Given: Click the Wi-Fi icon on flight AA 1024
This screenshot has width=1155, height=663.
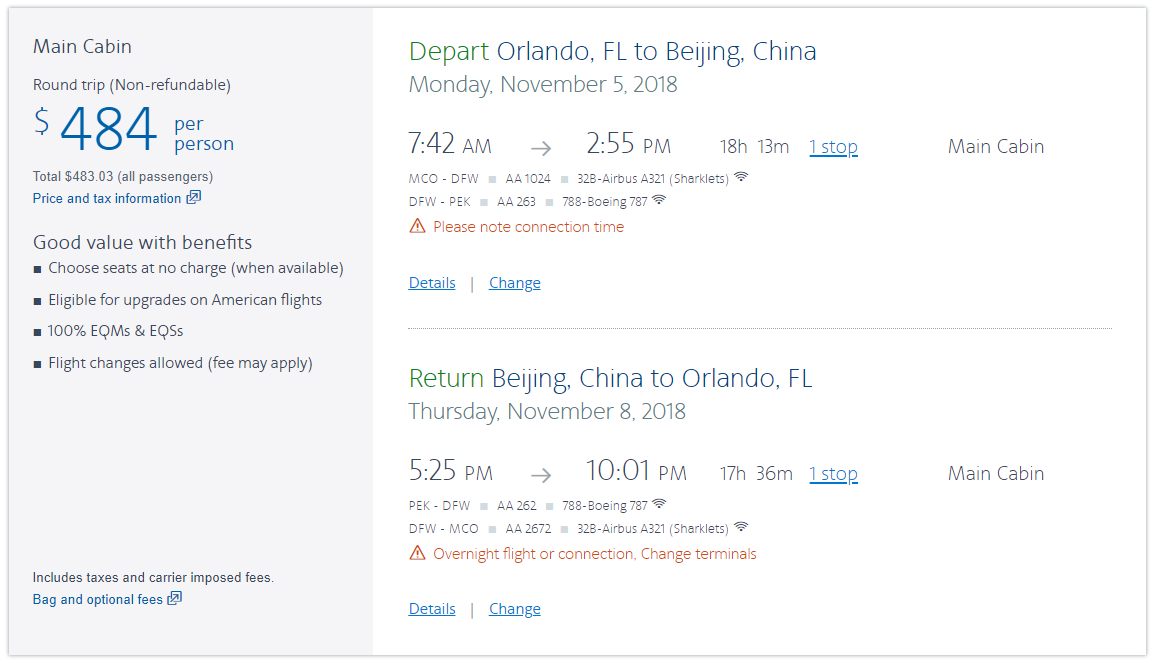Looking at the screenshot, I should (741, 177).
